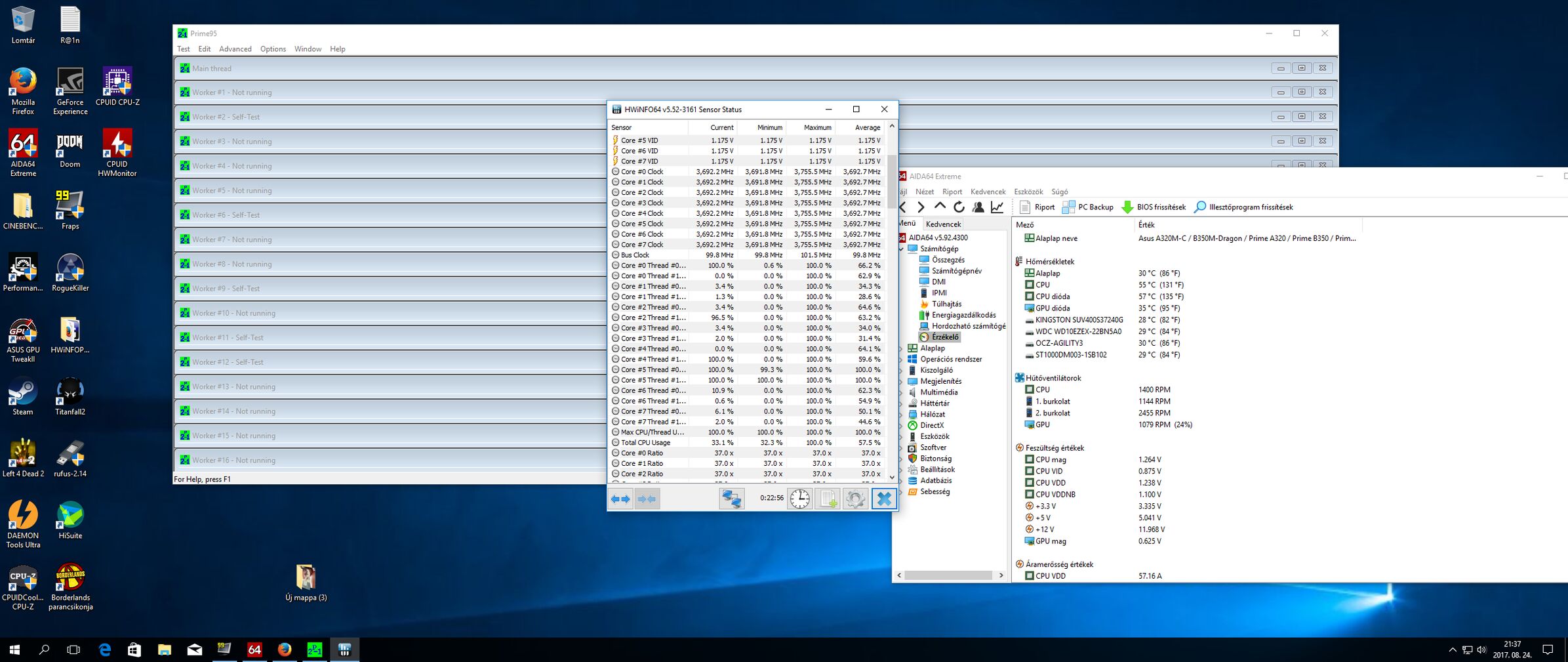Go forward in AIDA64 toolbar
This screenshot has width=1568, height=662.
tap(921, 207)
